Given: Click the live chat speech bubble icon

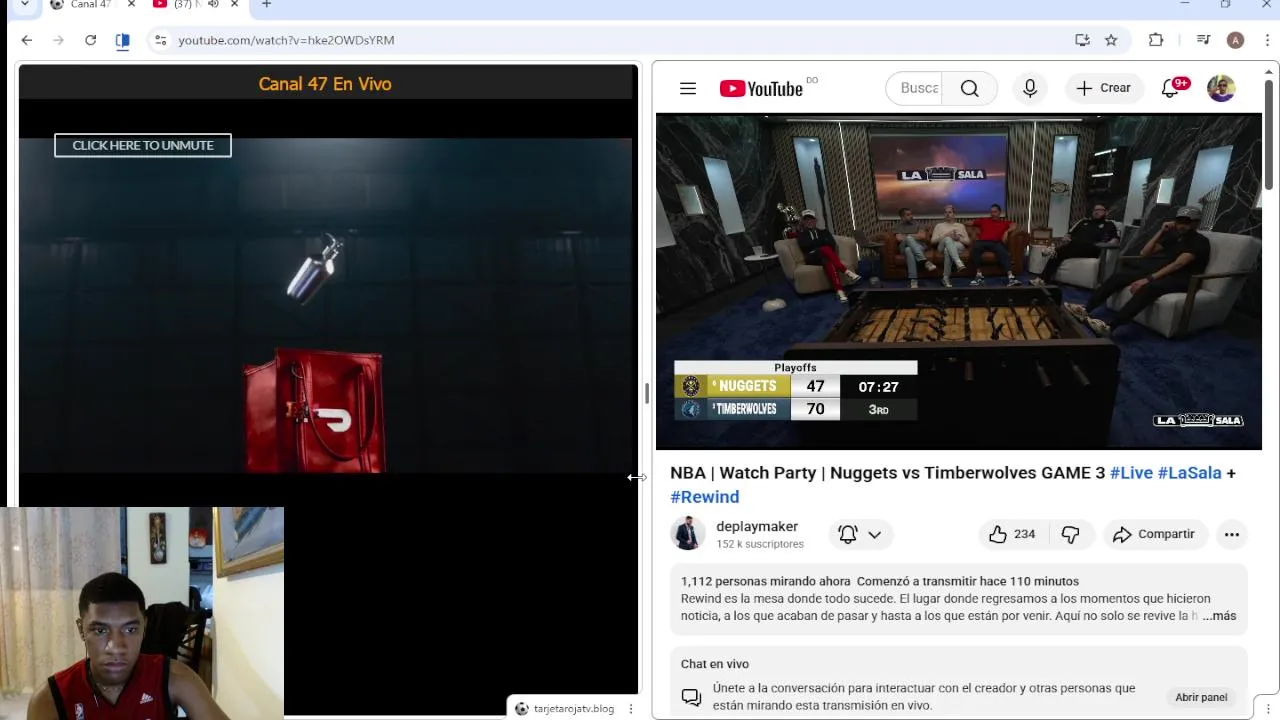Looking at the screenshot, I should (x=691, y=697).
